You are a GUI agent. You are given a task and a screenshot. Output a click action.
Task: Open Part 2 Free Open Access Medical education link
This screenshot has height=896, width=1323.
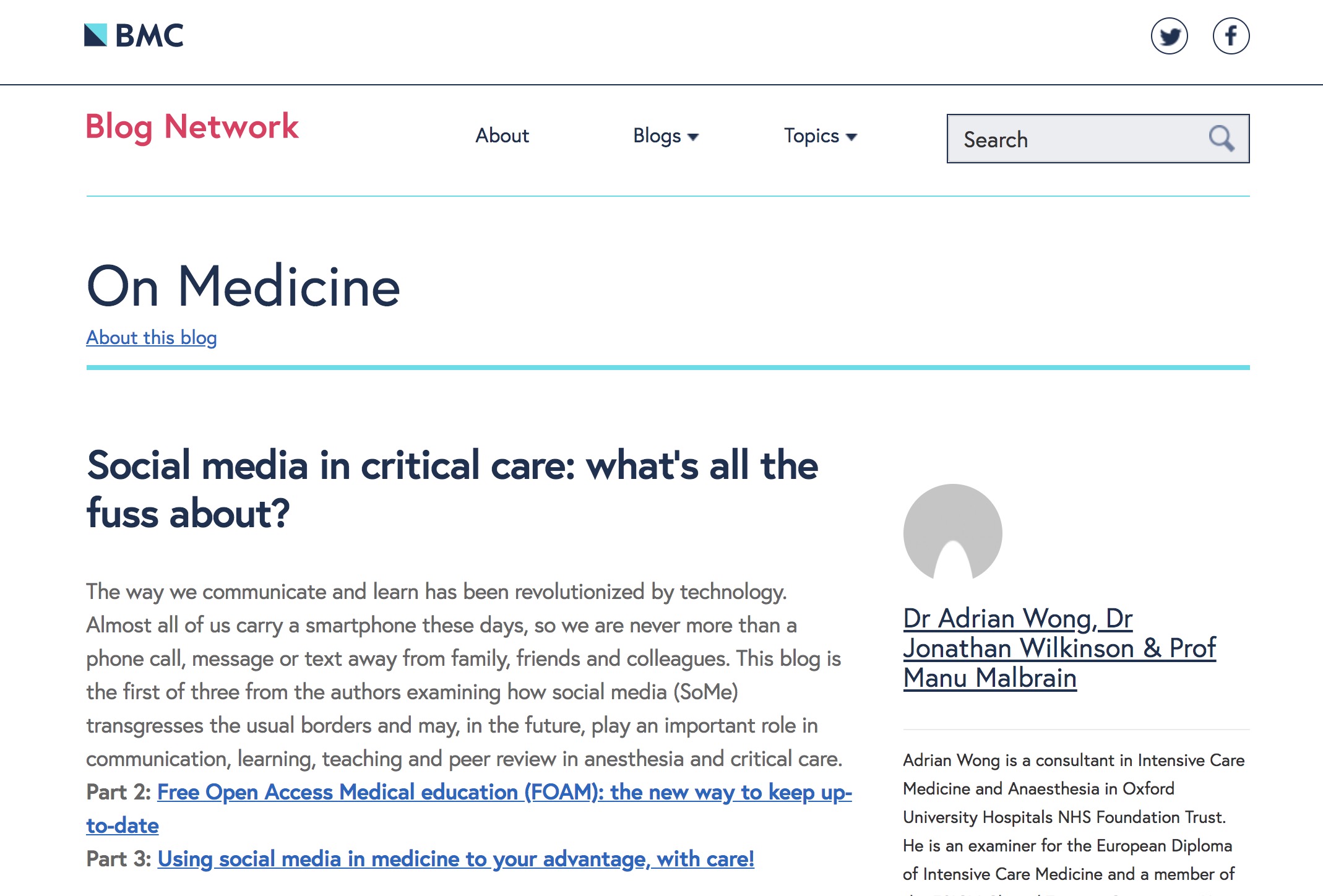[x=469, y=808]
